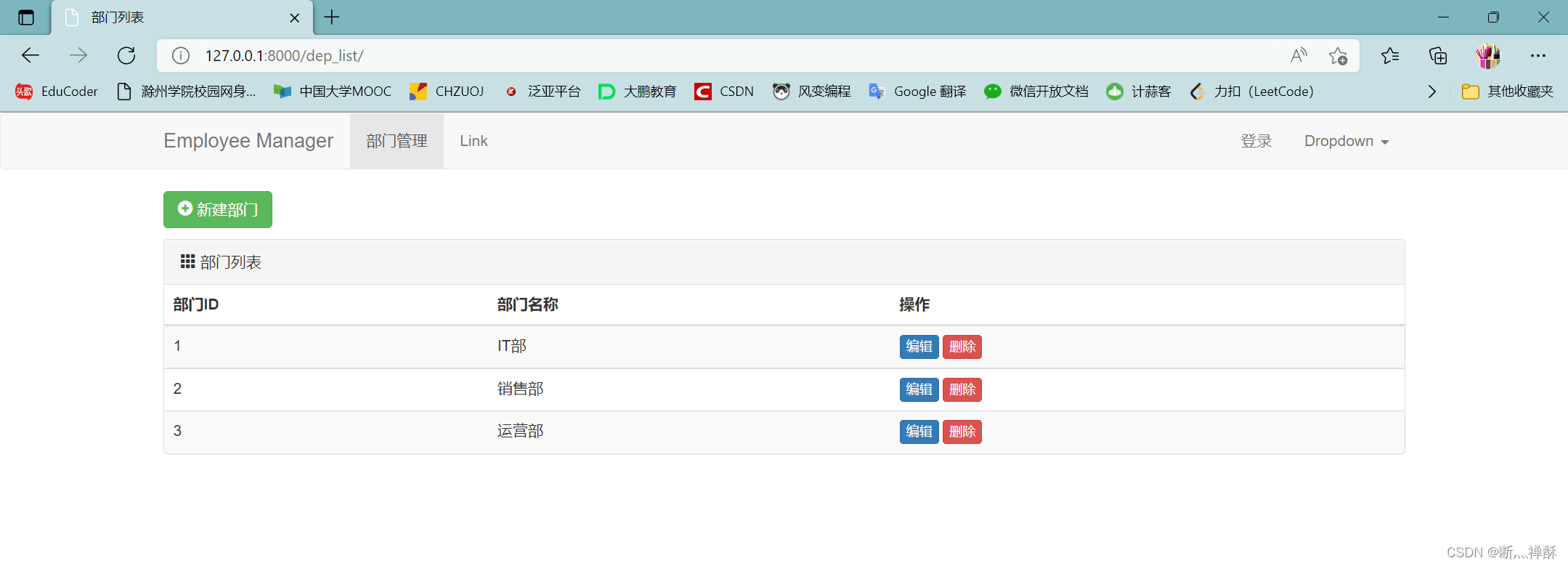This screenshot has height=566, width=1568.
Task: Open EduCoder bookmark
Action: [57, 92]
